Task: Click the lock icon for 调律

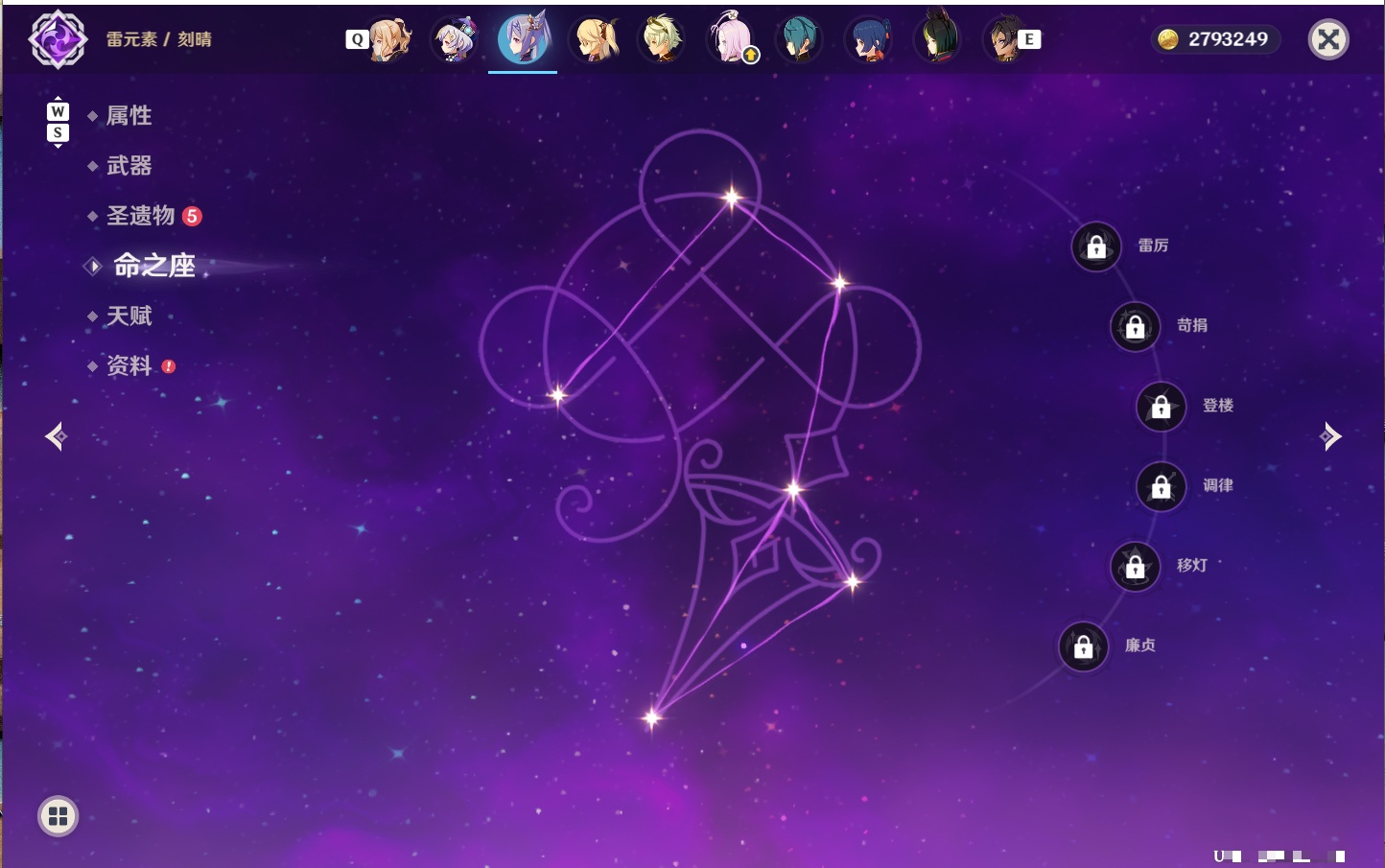Action: 1162,486
